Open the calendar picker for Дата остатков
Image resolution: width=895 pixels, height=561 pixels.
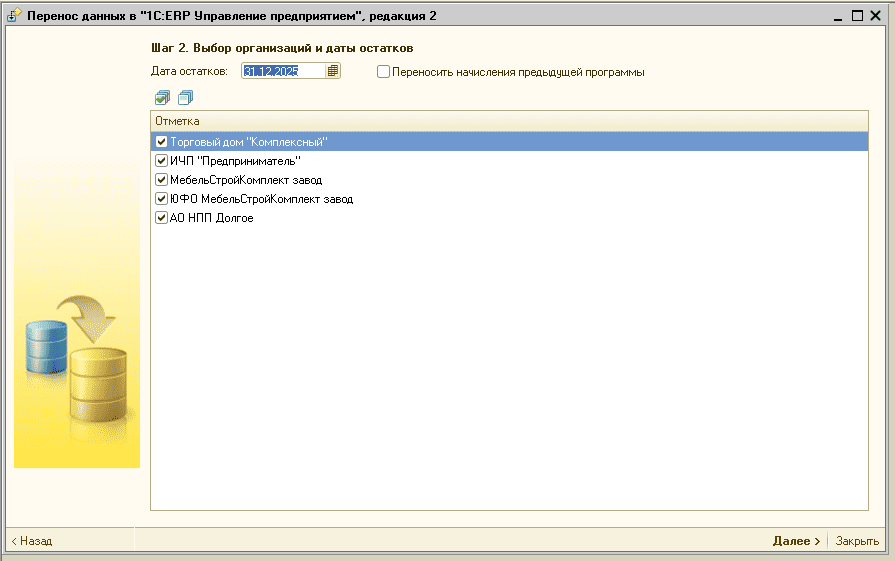click(x=333, y=71)
